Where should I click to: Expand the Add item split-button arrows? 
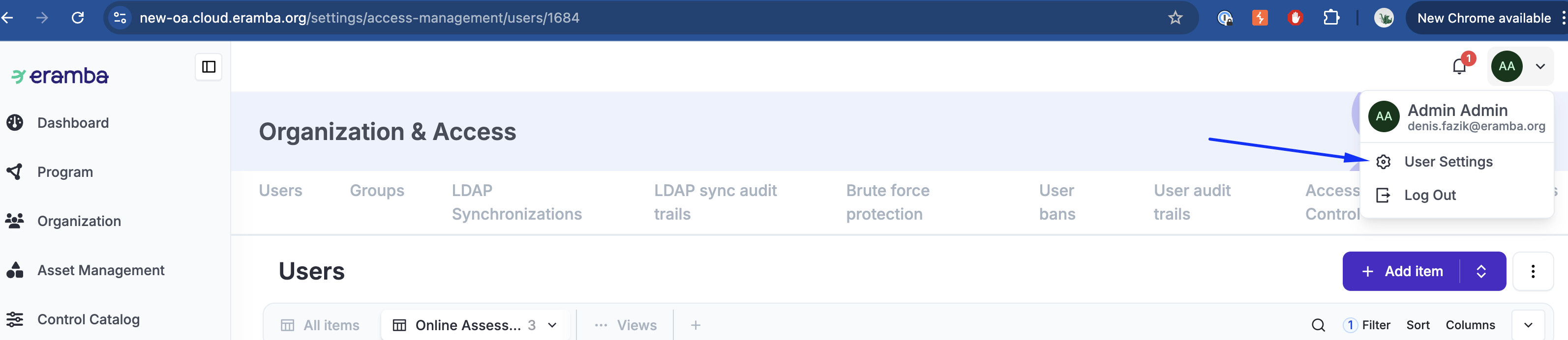1481,271
